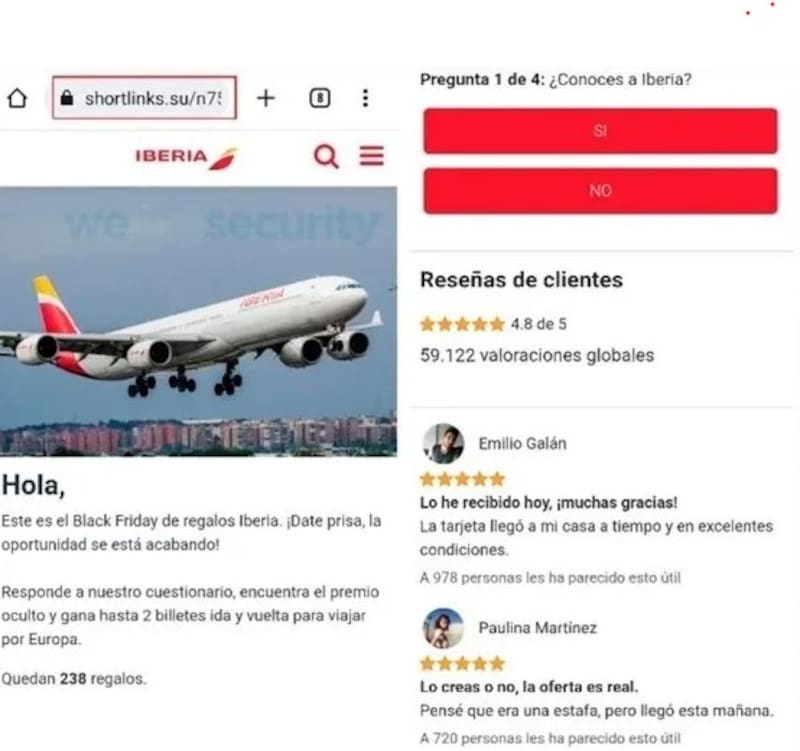Click the 4.8 de 5 star rating

point(493,324)
